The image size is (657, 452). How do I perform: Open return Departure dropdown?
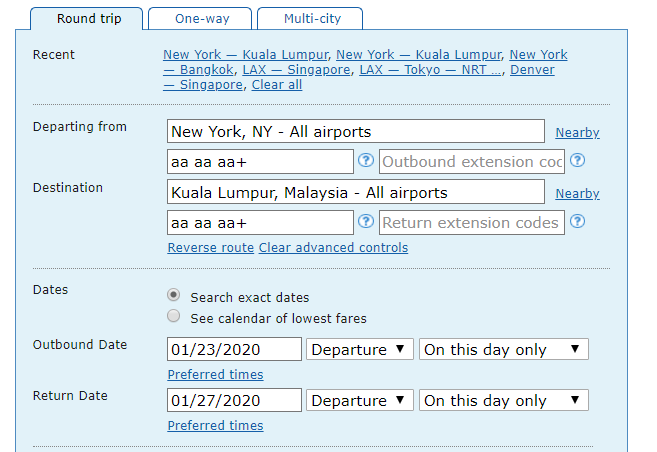point(360,400)
